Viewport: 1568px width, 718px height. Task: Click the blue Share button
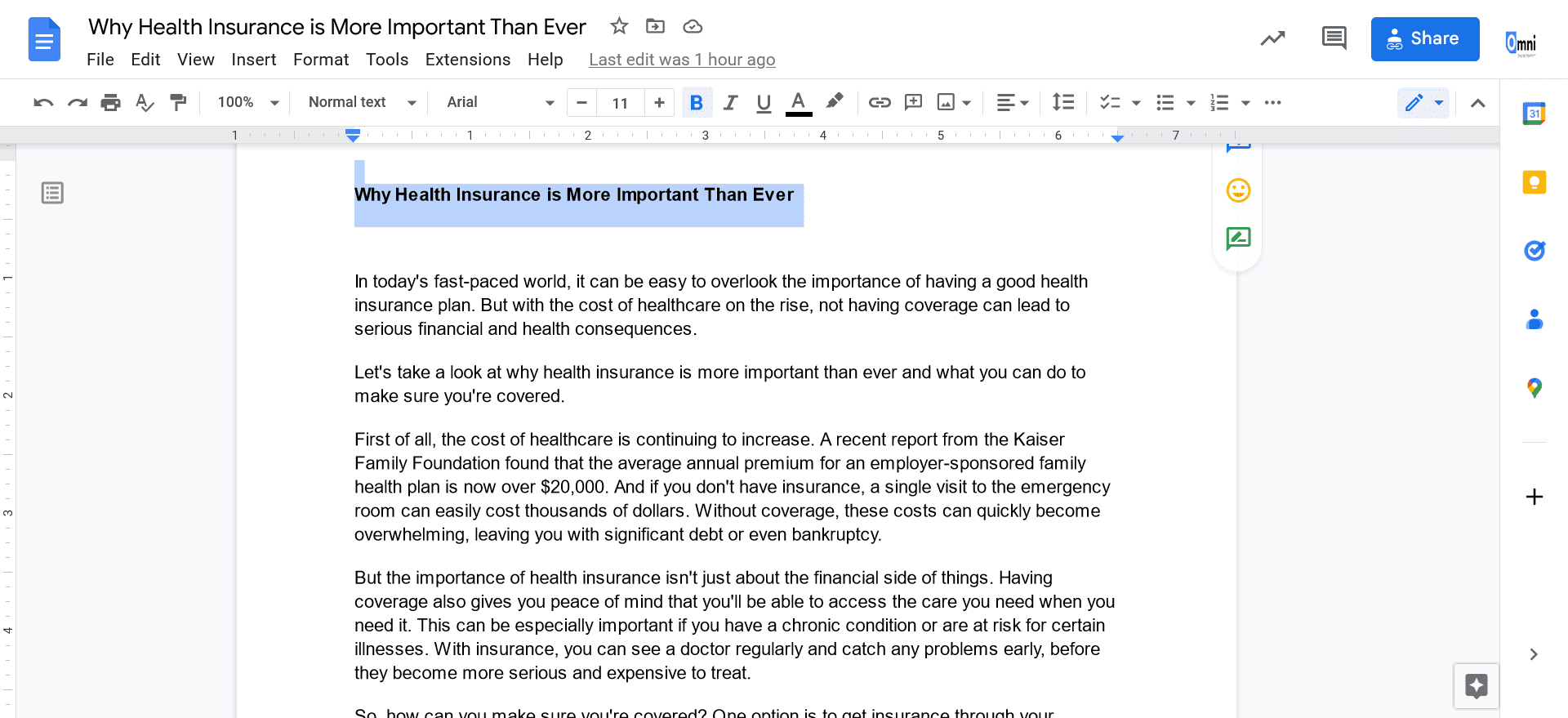[1424, 38]
